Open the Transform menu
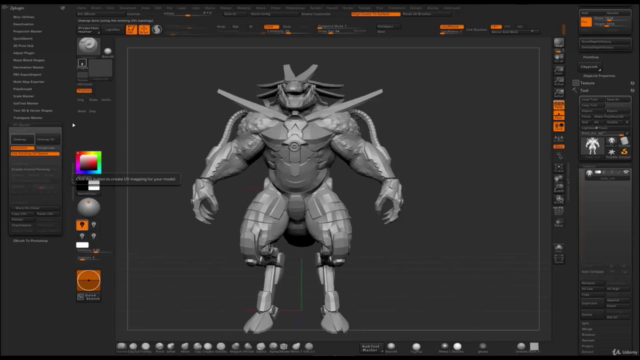This screenshot has height=360, width=640. [396, 8]
